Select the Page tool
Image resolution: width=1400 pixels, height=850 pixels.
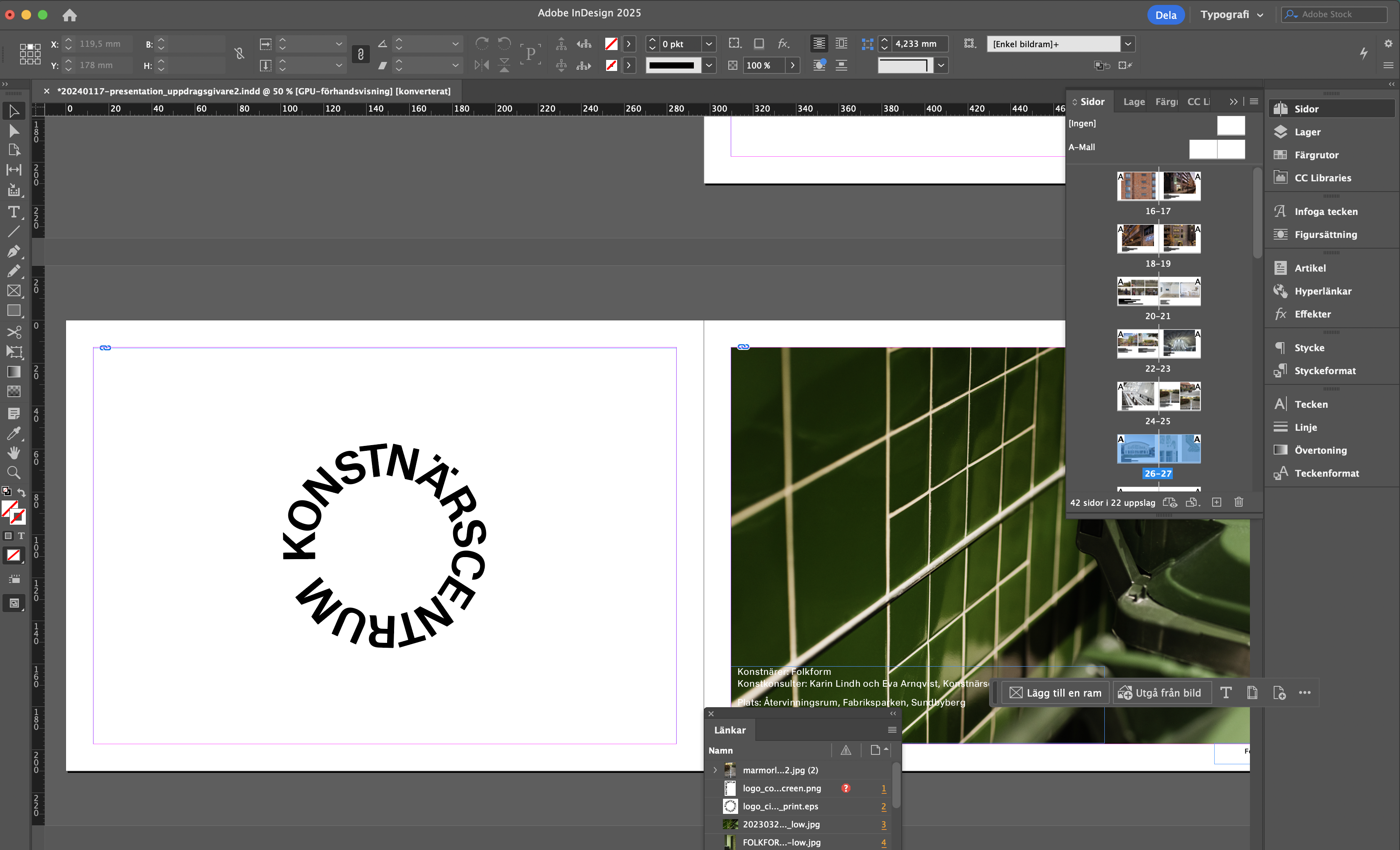14,150
